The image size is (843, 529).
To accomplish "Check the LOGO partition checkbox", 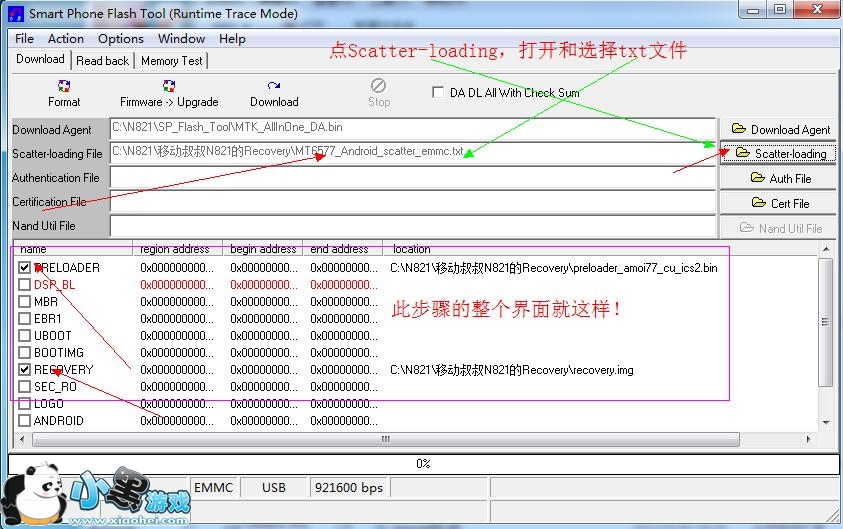I will click(x=24, y=404).
